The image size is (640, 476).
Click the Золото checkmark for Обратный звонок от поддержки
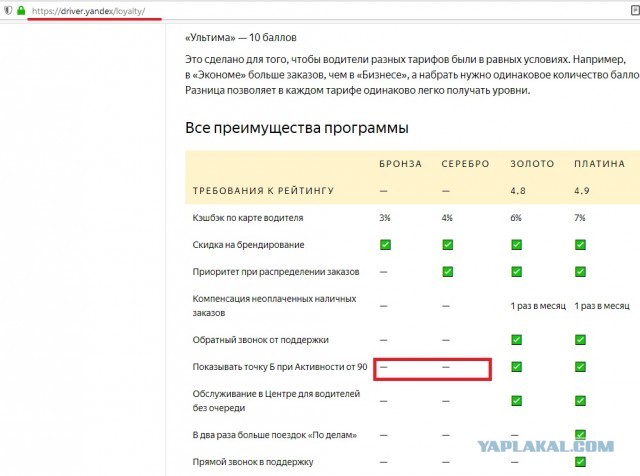(x=516, y=340)
